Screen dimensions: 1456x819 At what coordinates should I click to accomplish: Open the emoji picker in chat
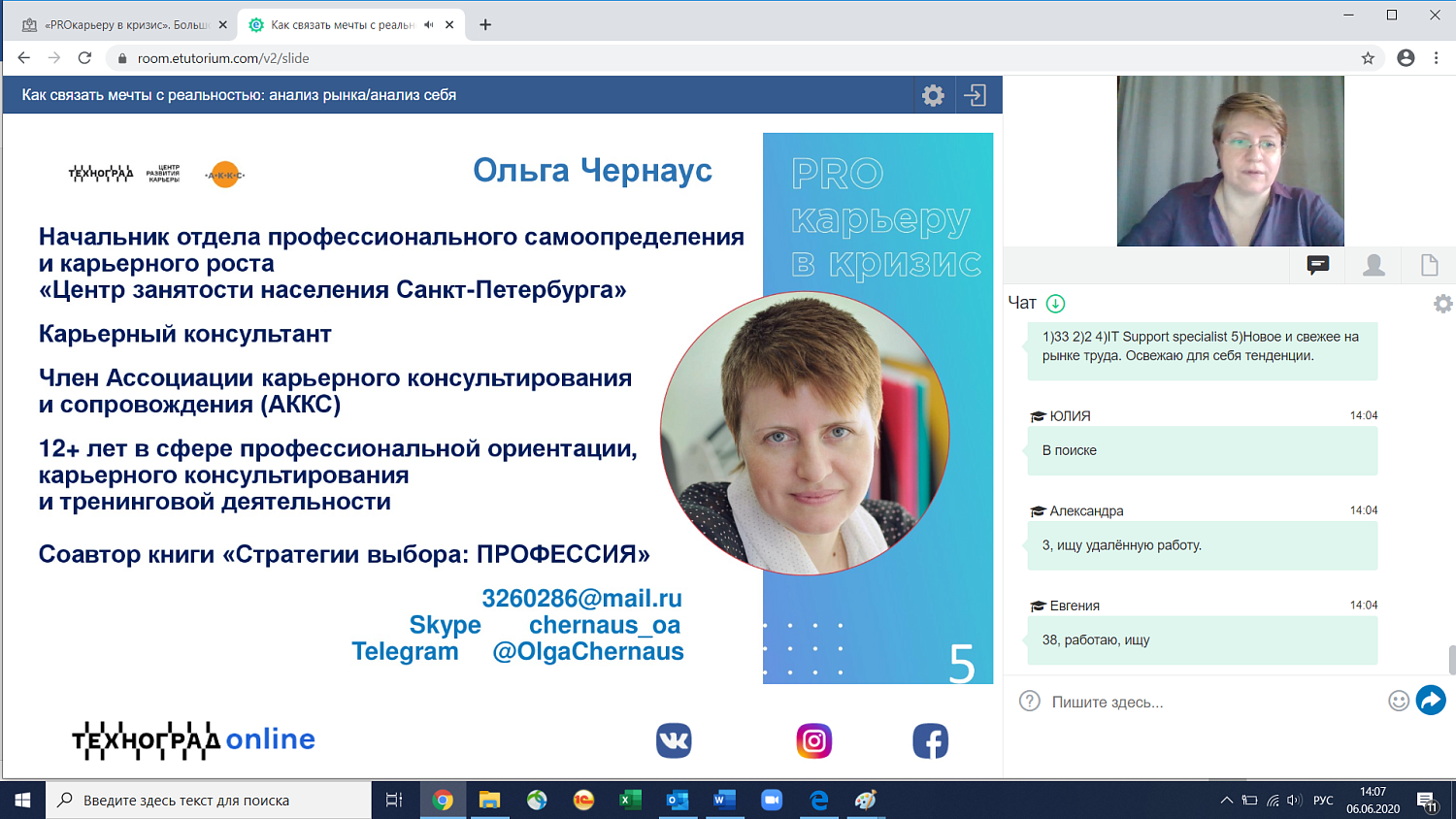1399,701
